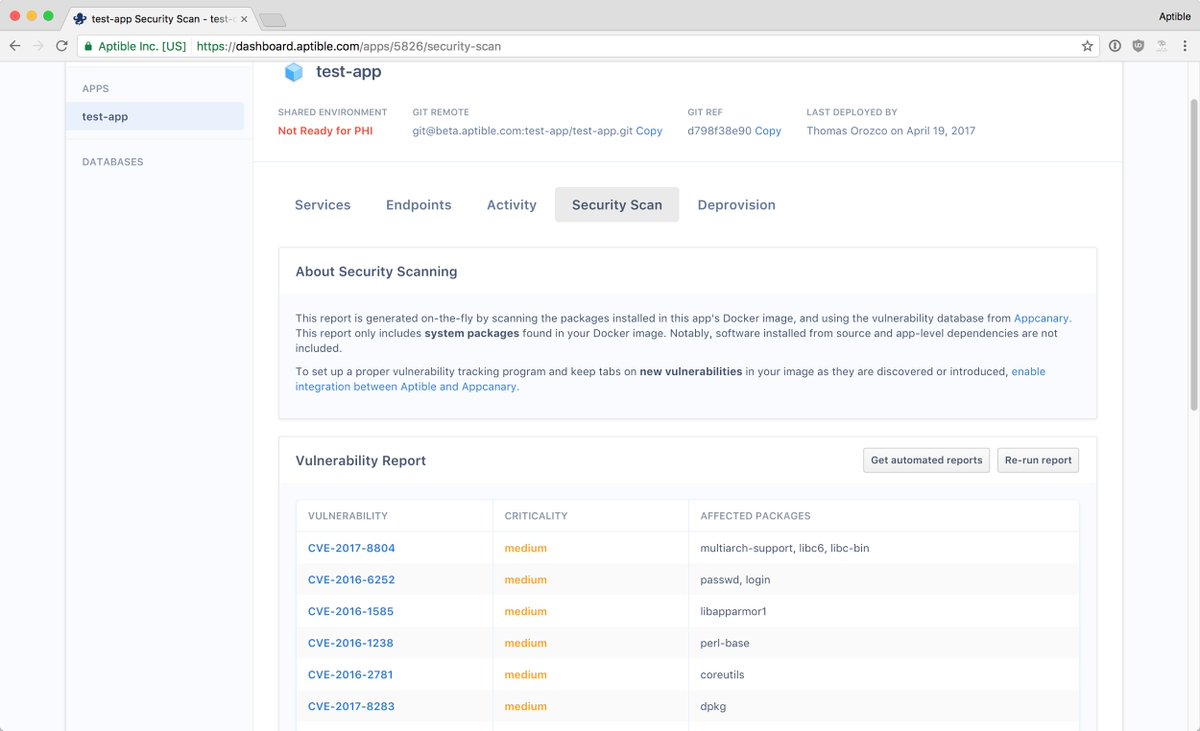Click the 'libapparmor1' package cell
Screen dimensions: 1200x731
[733, 611]
